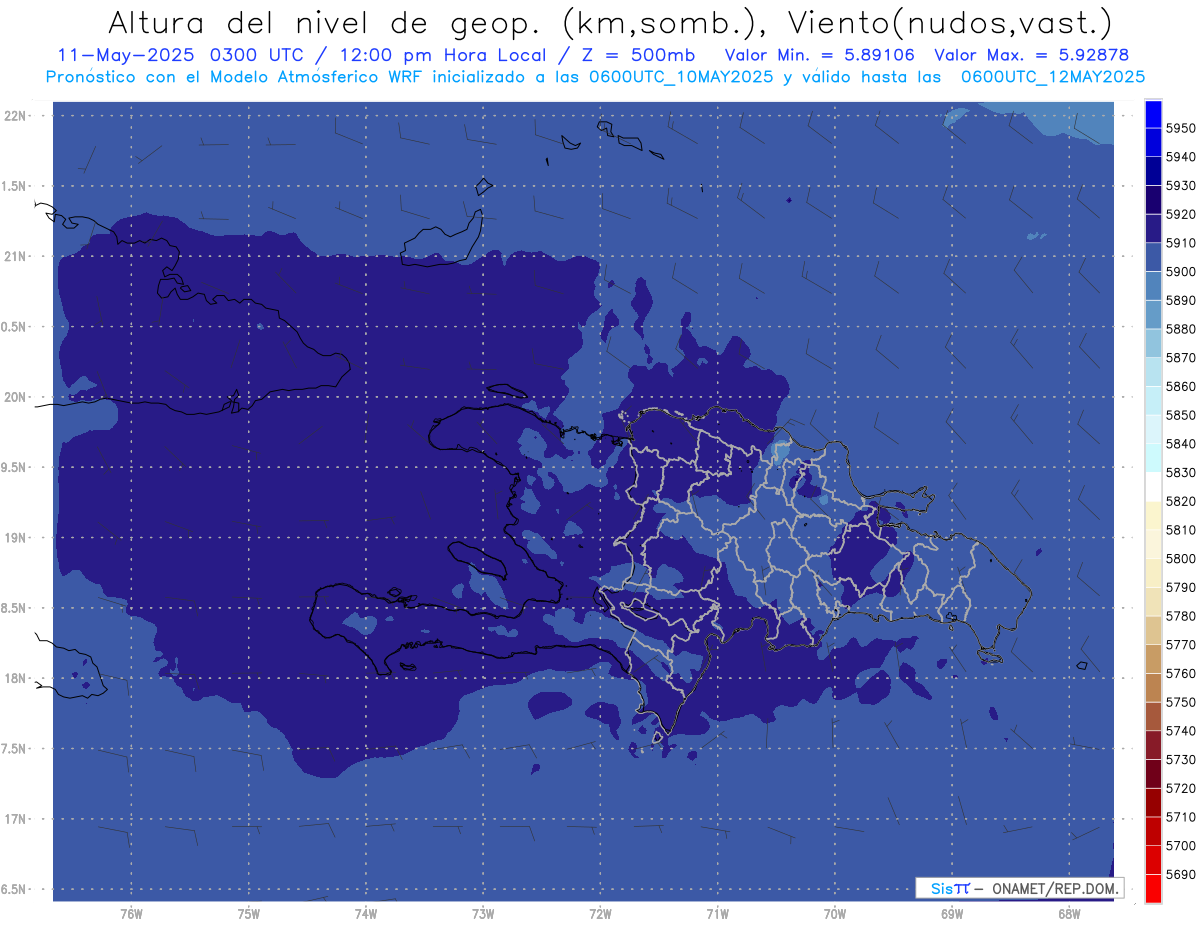The image size is (1200, 927).
Task: Click the '22N' latitude label
Action: (x=15, y=115)
